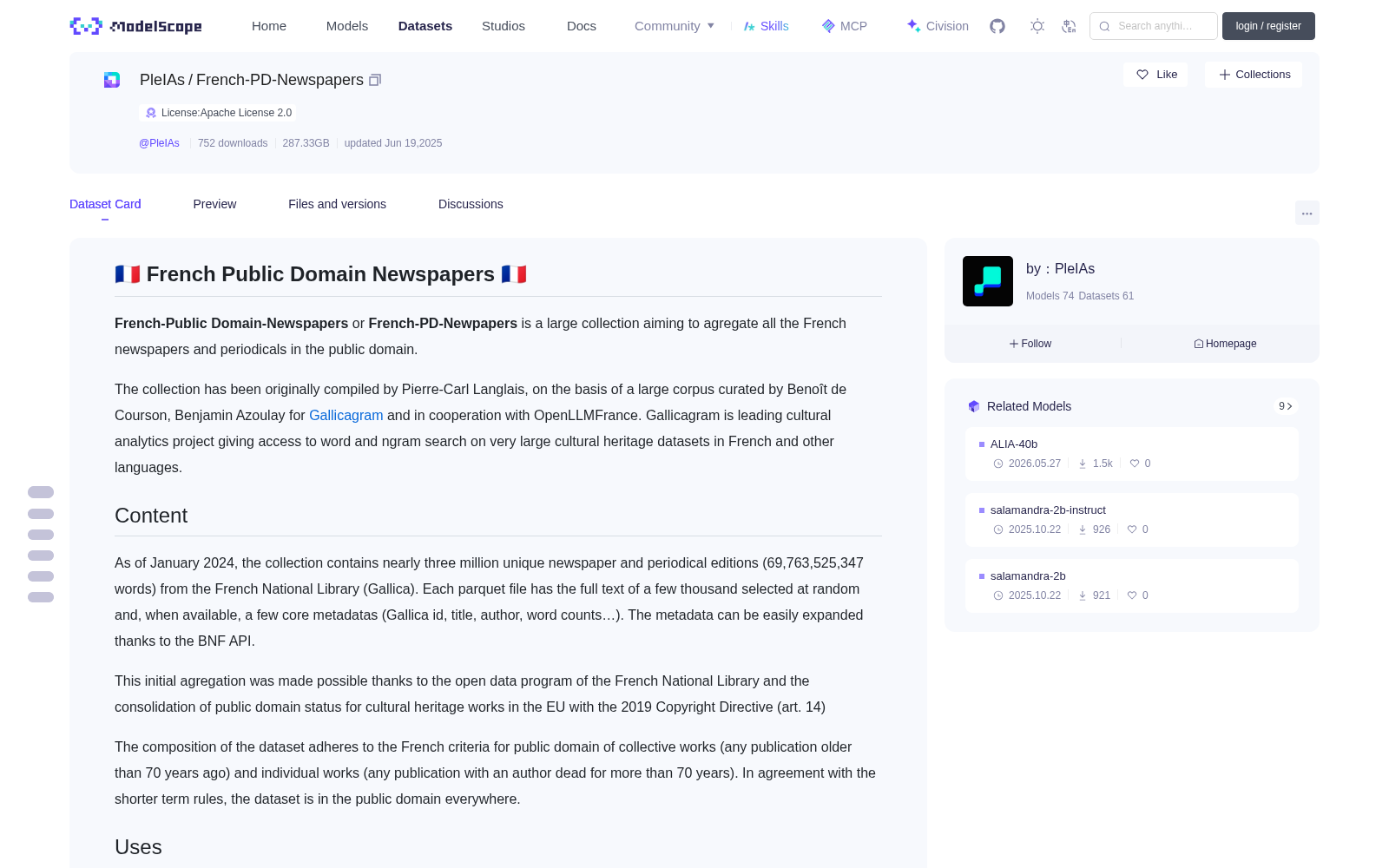Click the Homepage house icon
1389x868 pixels.
[1199, 344]
